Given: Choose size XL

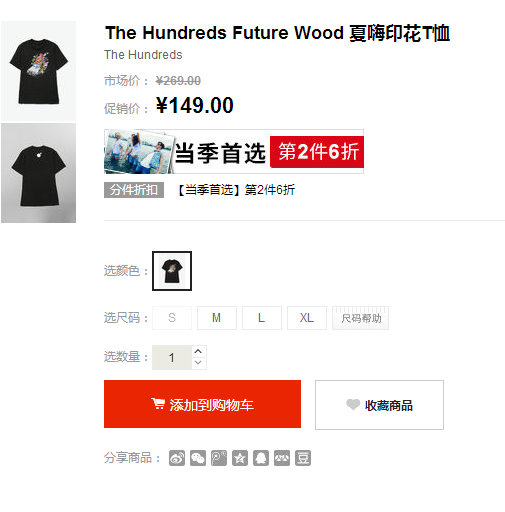Looking at the screenshot, I should click(307, 318).
